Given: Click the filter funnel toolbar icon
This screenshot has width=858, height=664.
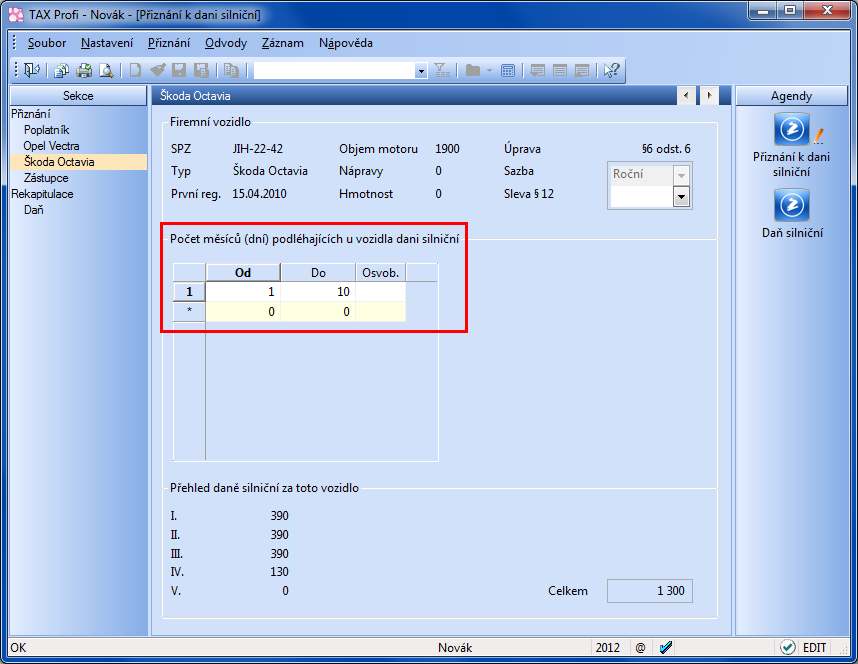Looking at the screenshot, I should pyautogui.click(x=442, y=70).
